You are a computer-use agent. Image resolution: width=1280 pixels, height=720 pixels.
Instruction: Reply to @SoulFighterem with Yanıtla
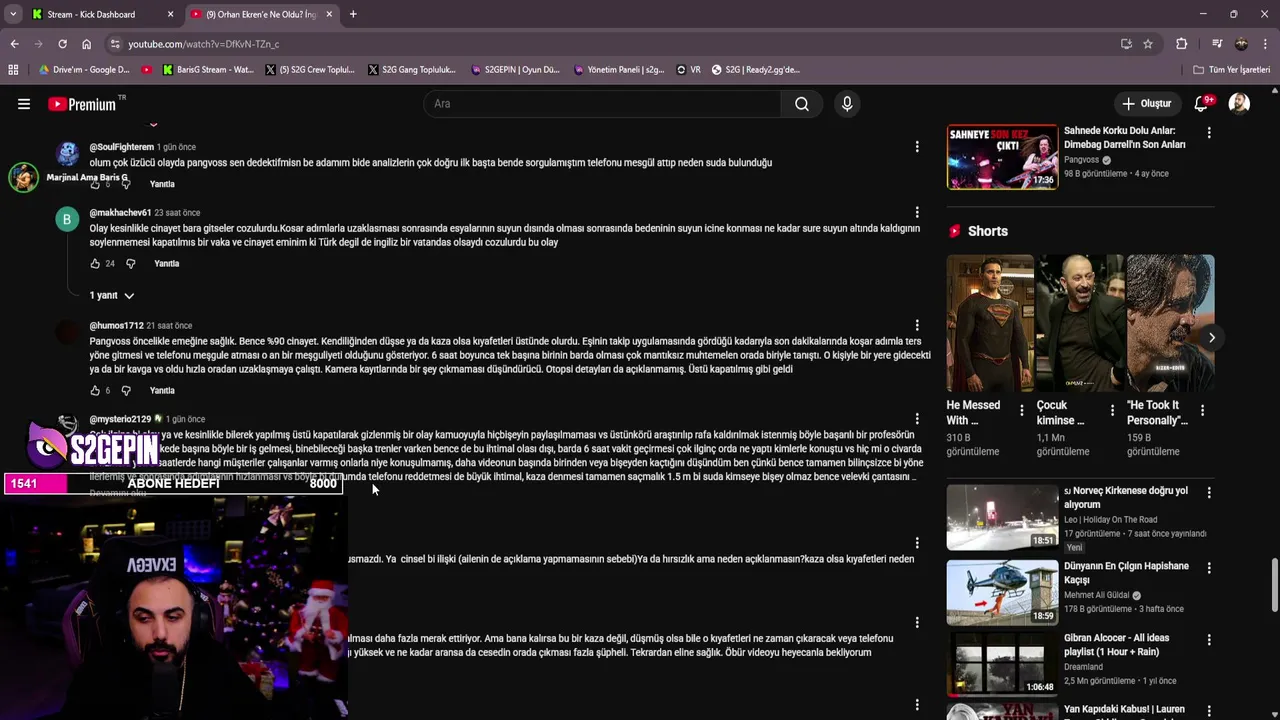(x=162, y=184)
